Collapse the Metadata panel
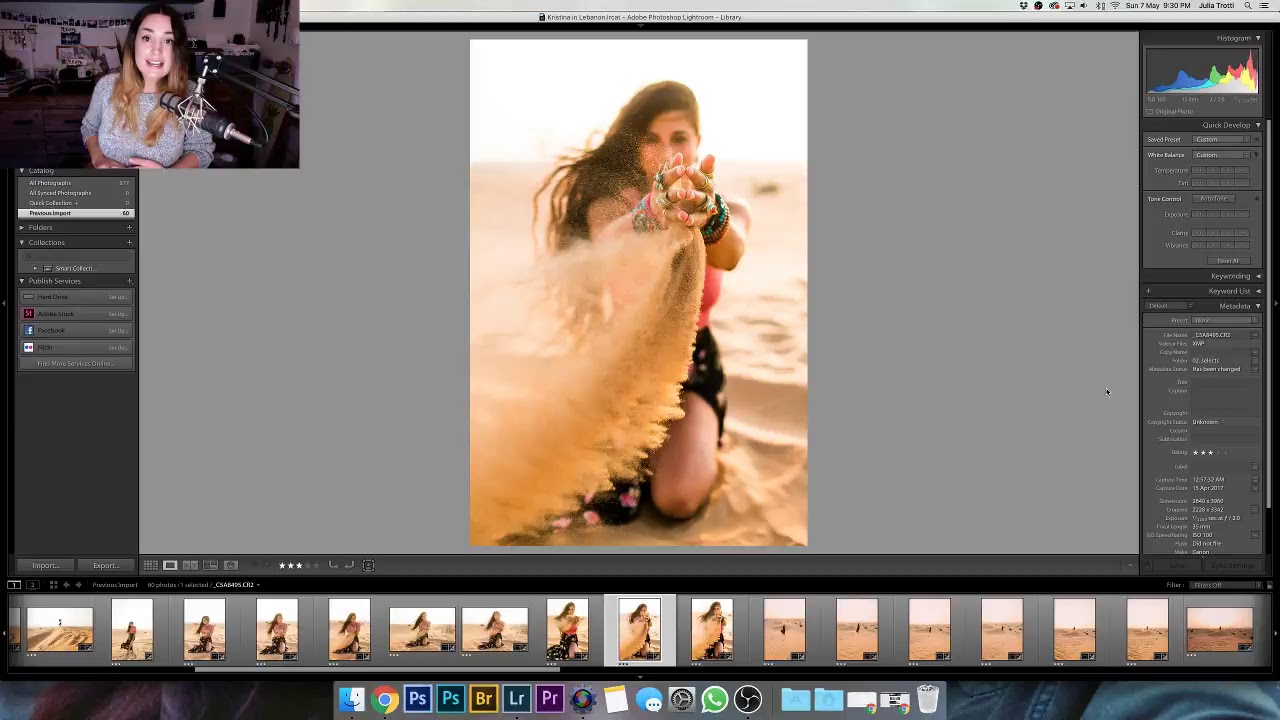1280x720 pixels. pos(1258,306)
